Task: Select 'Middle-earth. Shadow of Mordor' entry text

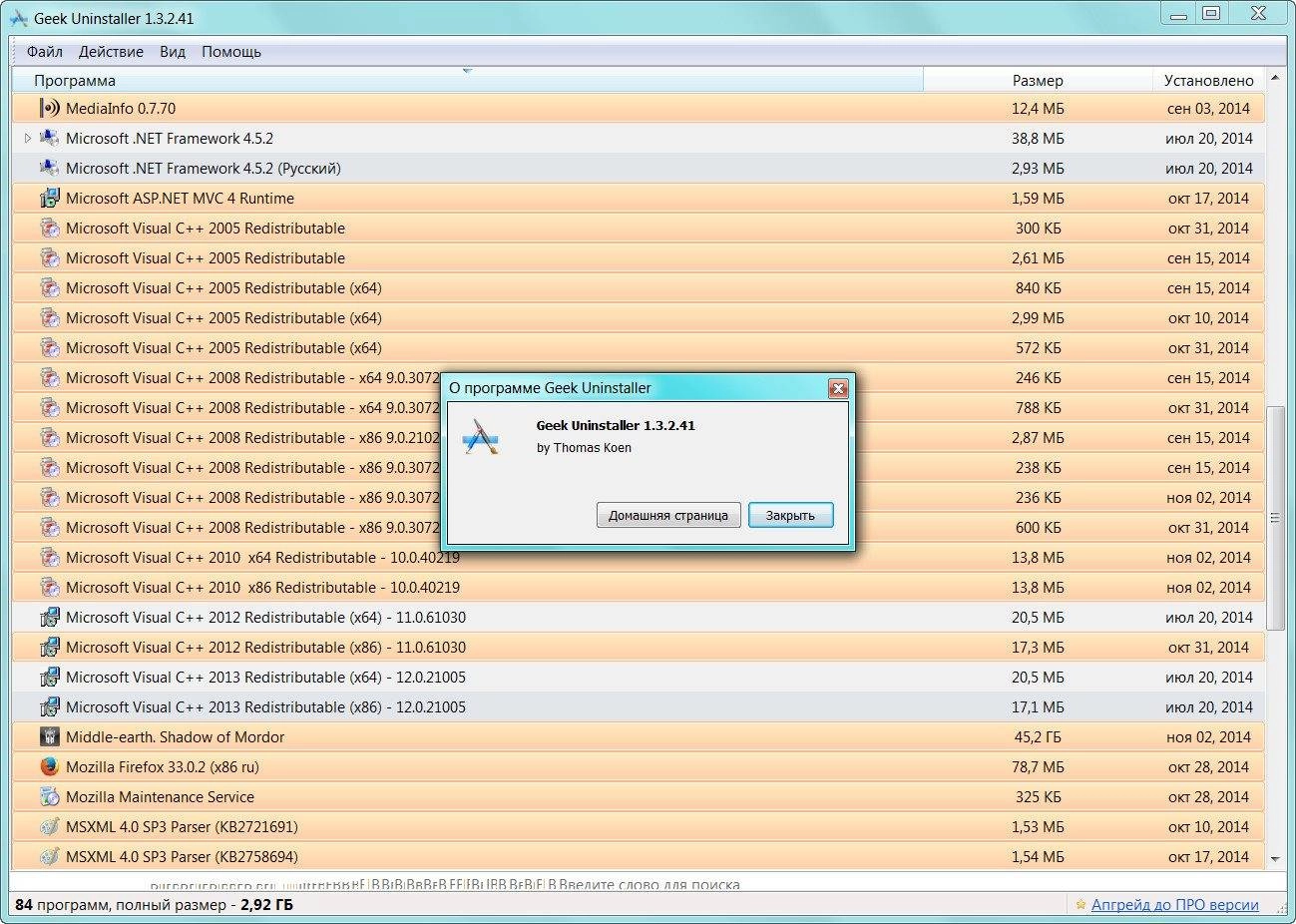Action: coord(175,736)
